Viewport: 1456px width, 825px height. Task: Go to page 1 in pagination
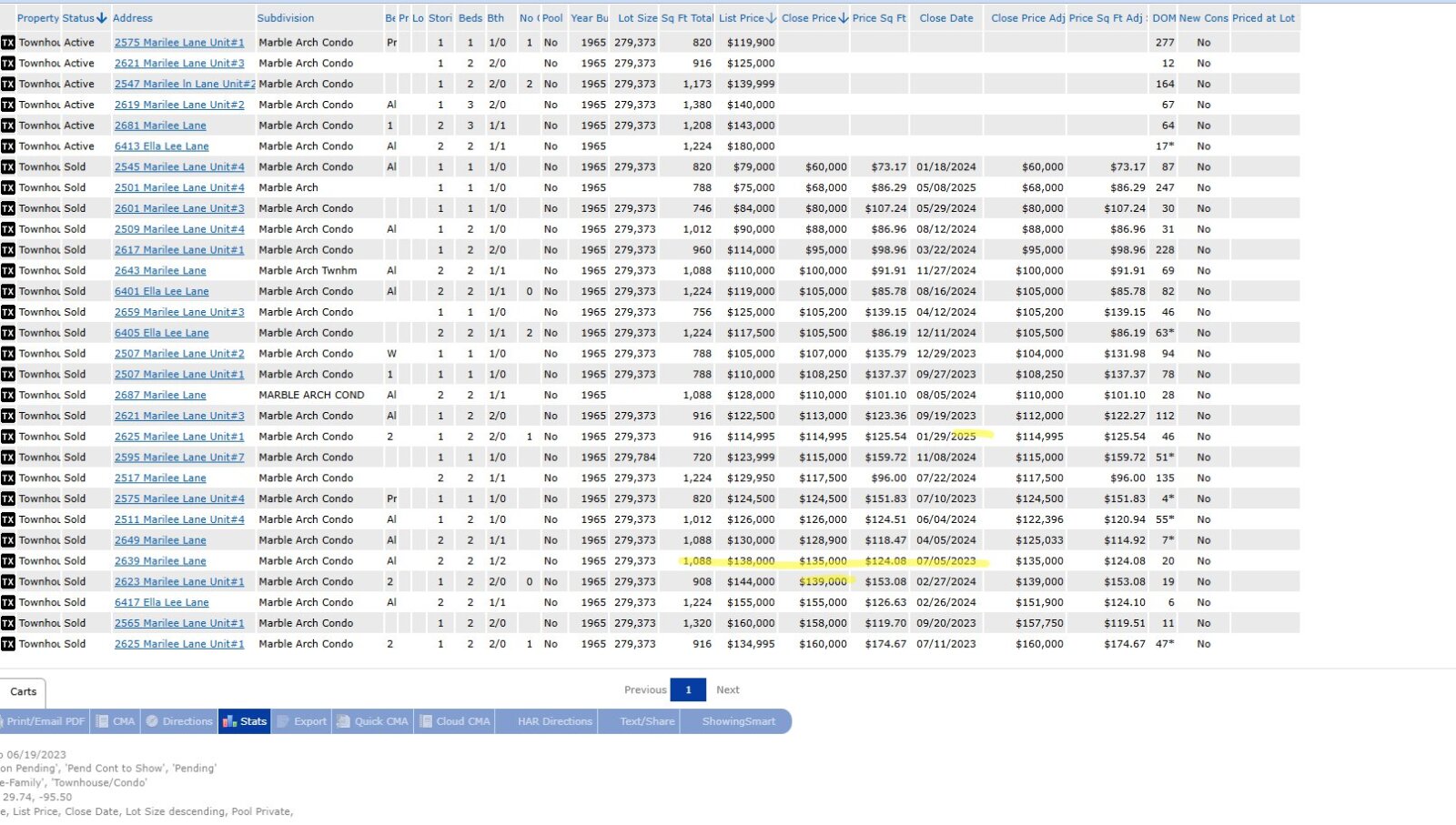click(688, 690)
